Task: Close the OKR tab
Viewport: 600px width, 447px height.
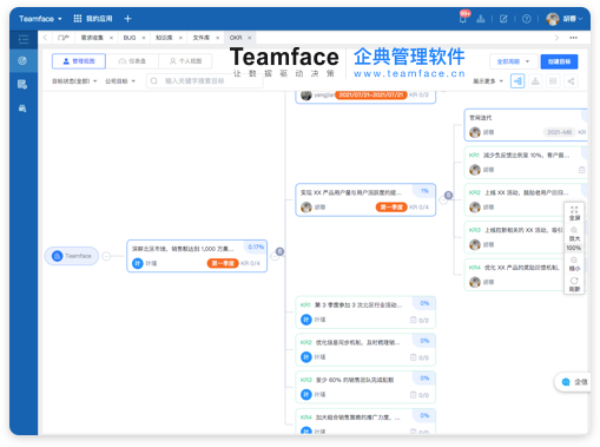Action: pyautogui.click(x=249, y=38)
